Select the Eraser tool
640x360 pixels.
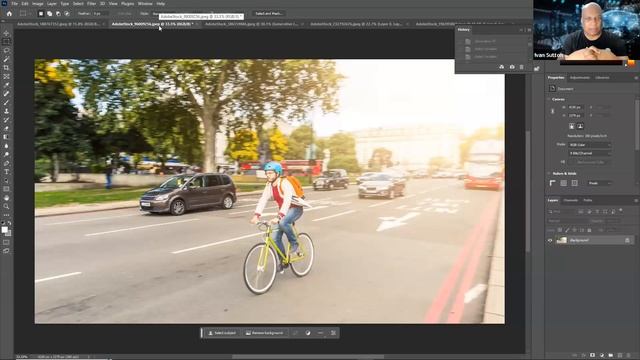point(6,129)
